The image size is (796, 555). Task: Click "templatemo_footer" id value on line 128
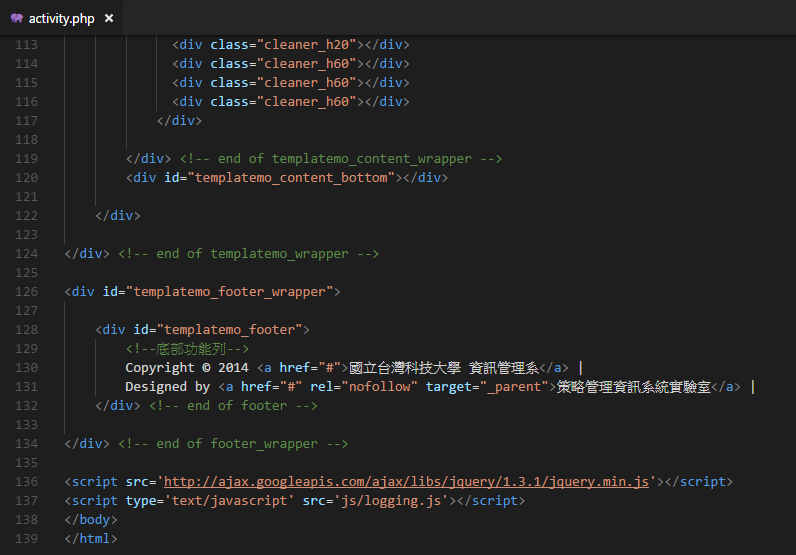tap(229, 330)
